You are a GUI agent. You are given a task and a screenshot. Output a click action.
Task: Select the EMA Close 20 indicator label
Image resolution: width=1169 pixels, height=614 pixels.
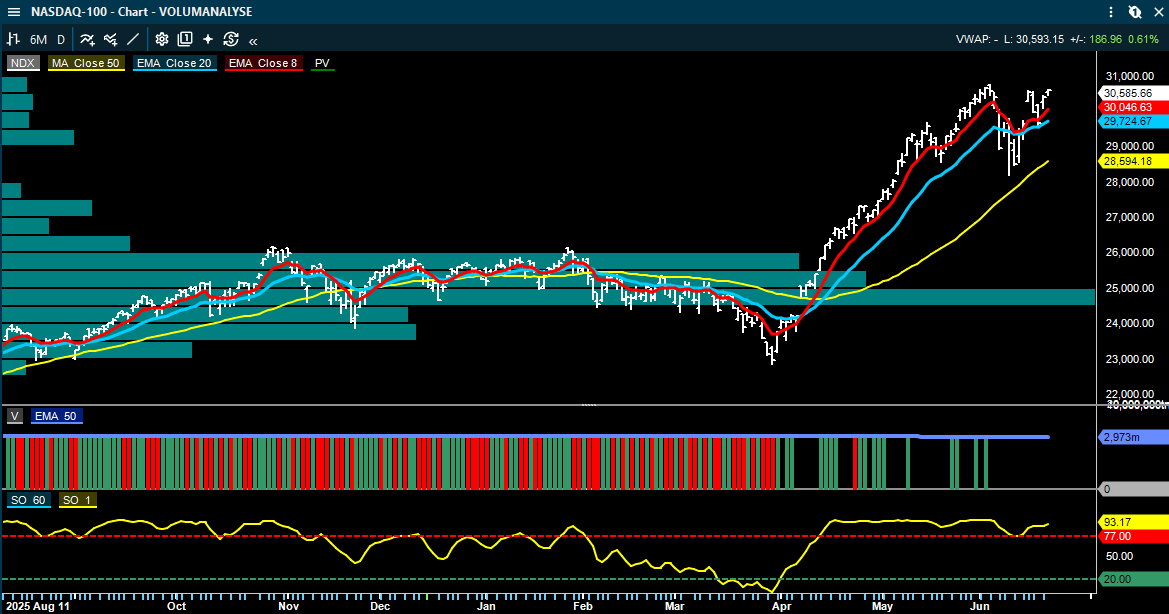[x=174, y=63]
